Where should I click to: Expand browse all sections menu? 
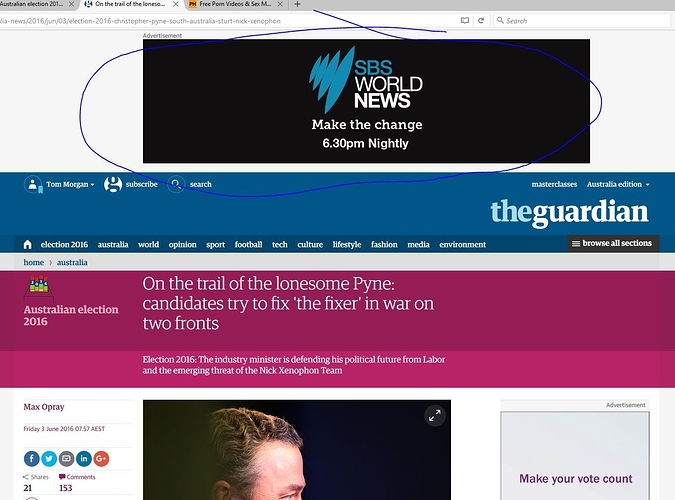613,243
